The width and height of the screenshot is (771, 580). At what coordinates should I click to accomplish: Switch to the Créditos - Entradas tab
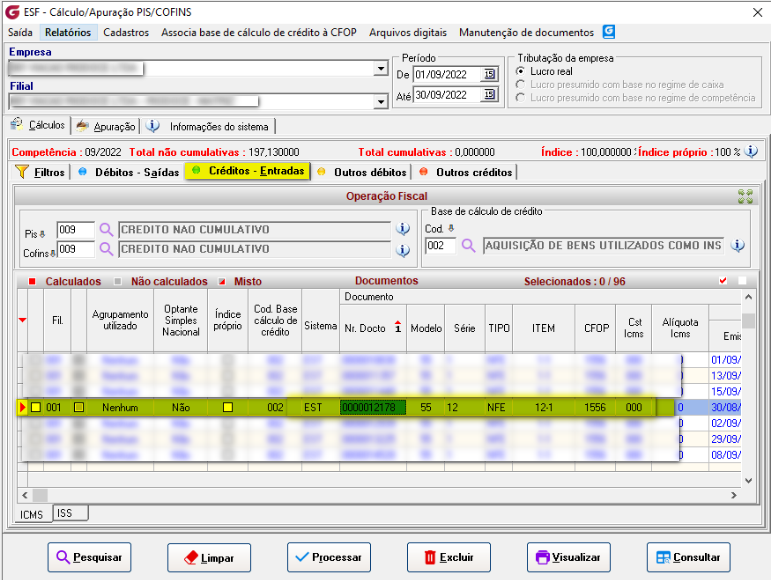[248, 171]
